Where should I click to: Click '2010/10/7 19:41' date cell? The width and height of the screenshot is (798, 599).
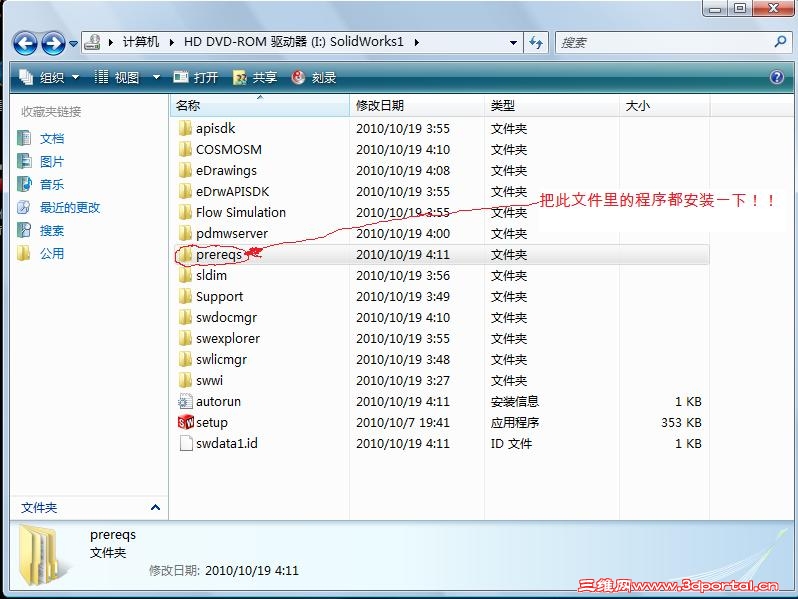(x=403, y=422)
